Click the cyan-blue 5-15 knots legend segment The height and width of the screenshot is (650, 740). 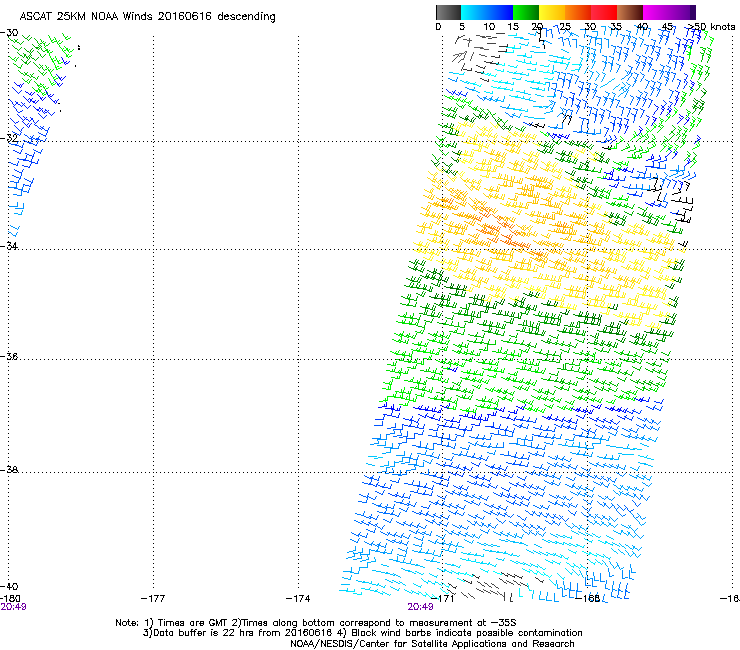pos(487,12)
